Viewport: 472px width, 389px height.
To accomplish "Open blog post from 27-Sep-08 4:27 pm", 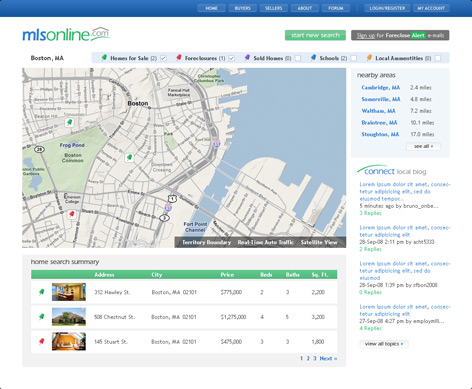I will click(x=405, y=310).
